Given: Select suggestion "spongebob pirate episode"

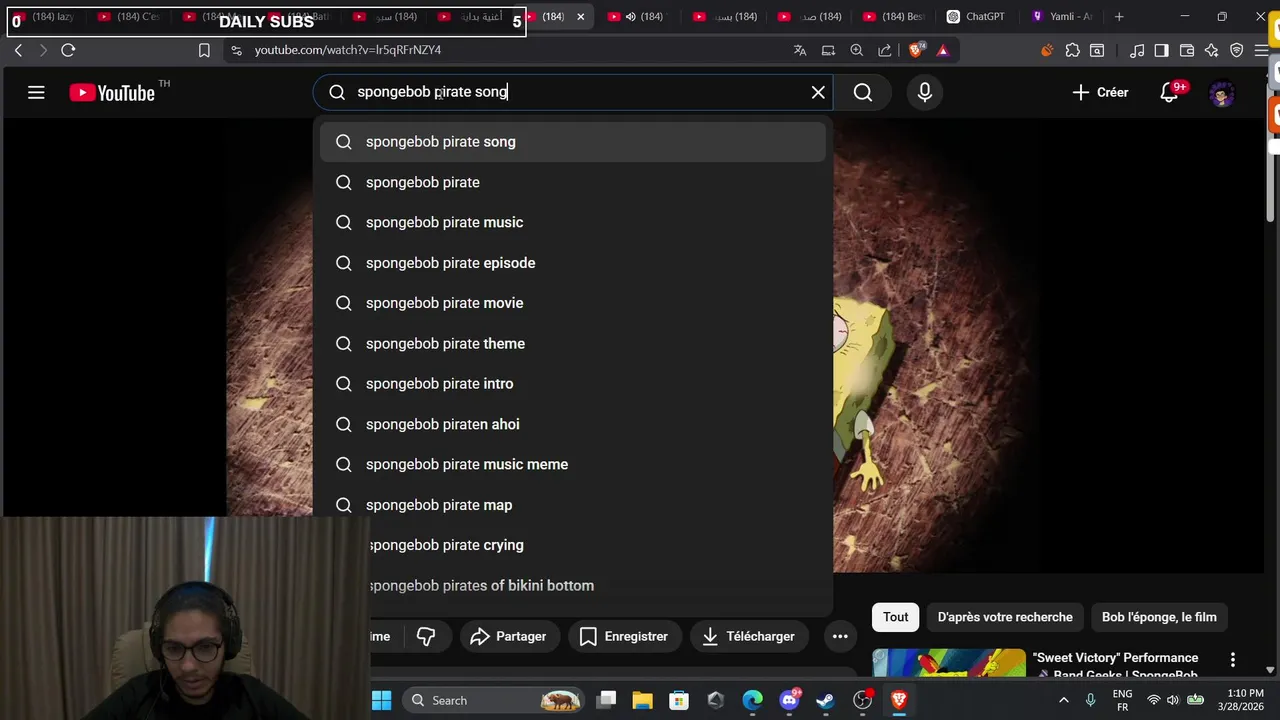Looking at the screenshot, I should (x=573, y=263).
